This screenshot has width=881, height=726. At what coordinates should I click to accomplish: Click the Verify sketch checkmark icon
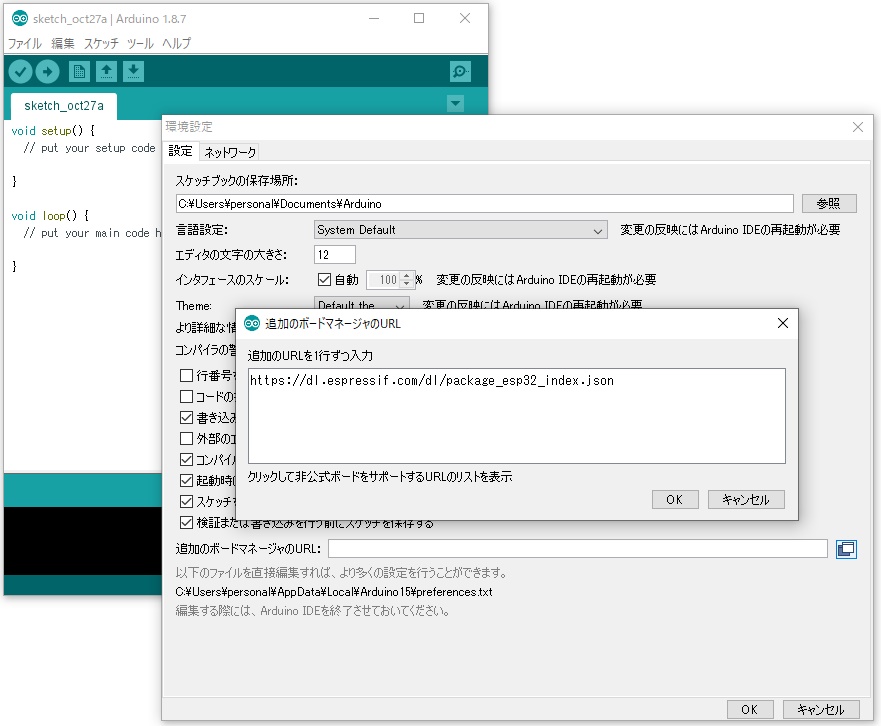click(21, 71)
